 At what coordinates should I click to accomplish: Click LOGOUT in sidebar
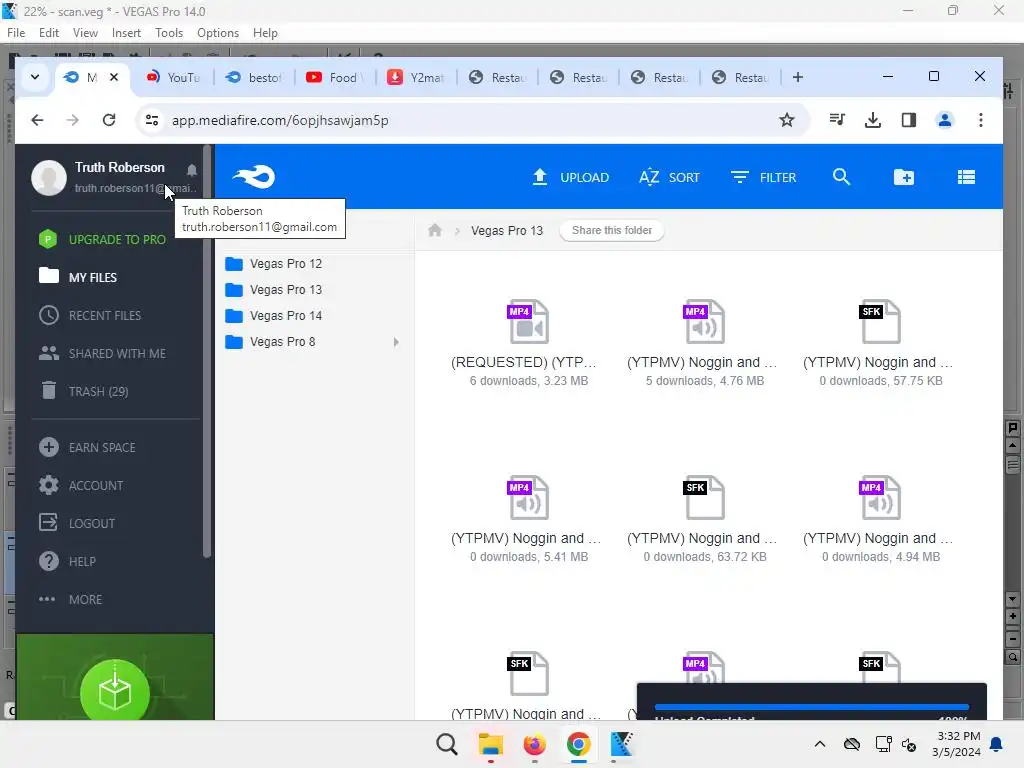pyautogui.click(x=77, y=523)
